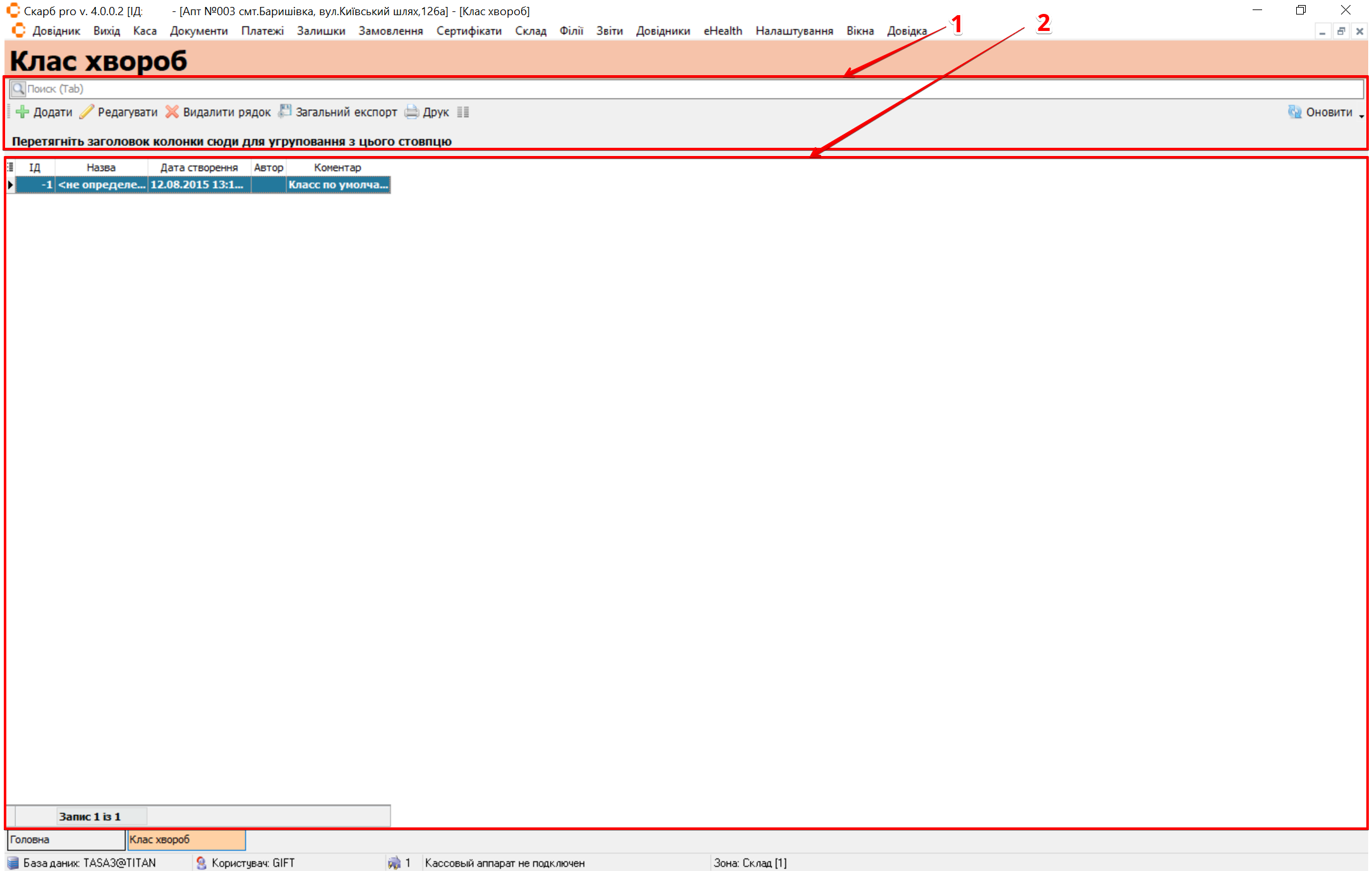
Task: Sort by the Назва column header
Action: pyautogui.click(x=101, y=167)
